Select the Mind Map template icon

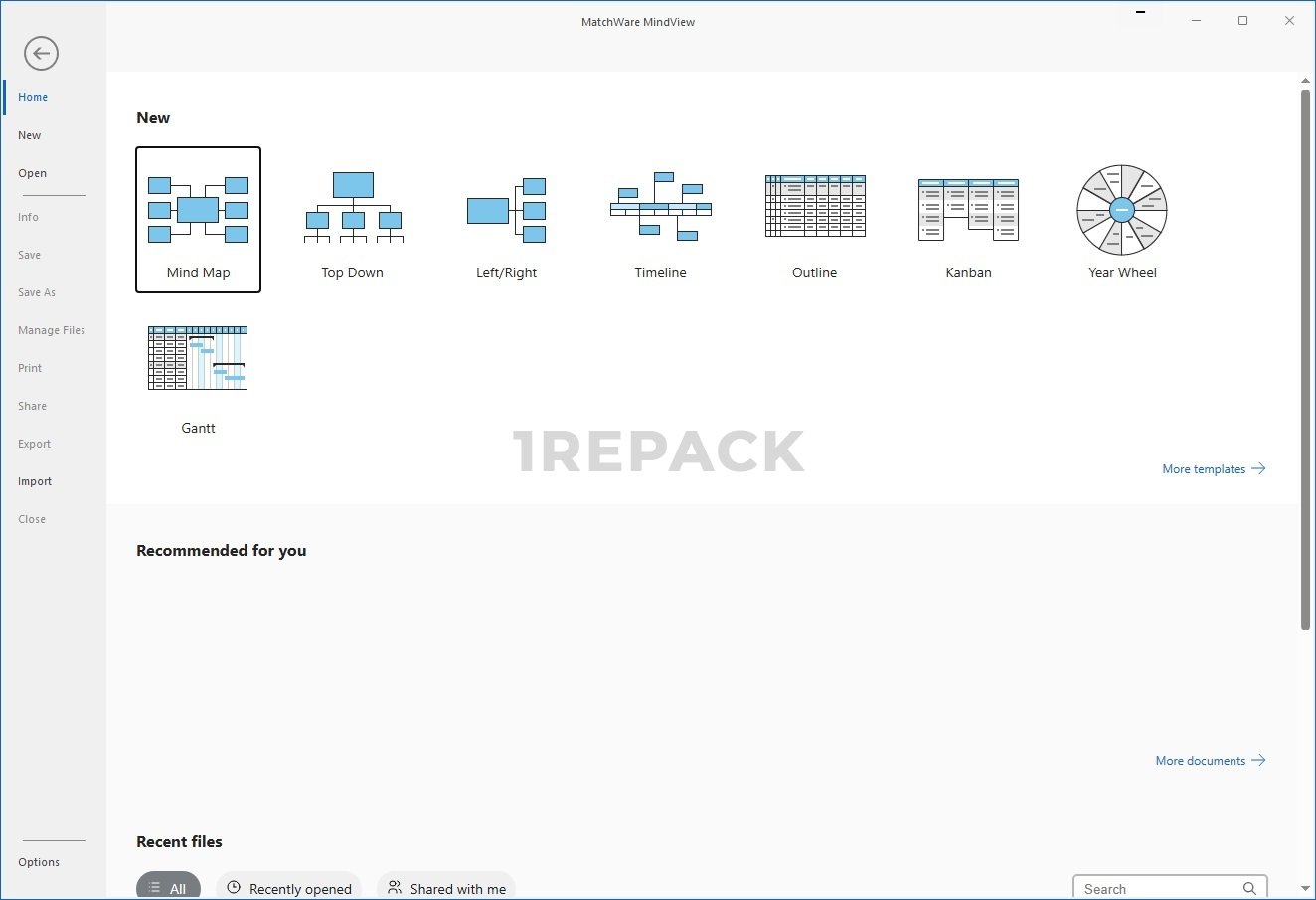coord(198,210)
